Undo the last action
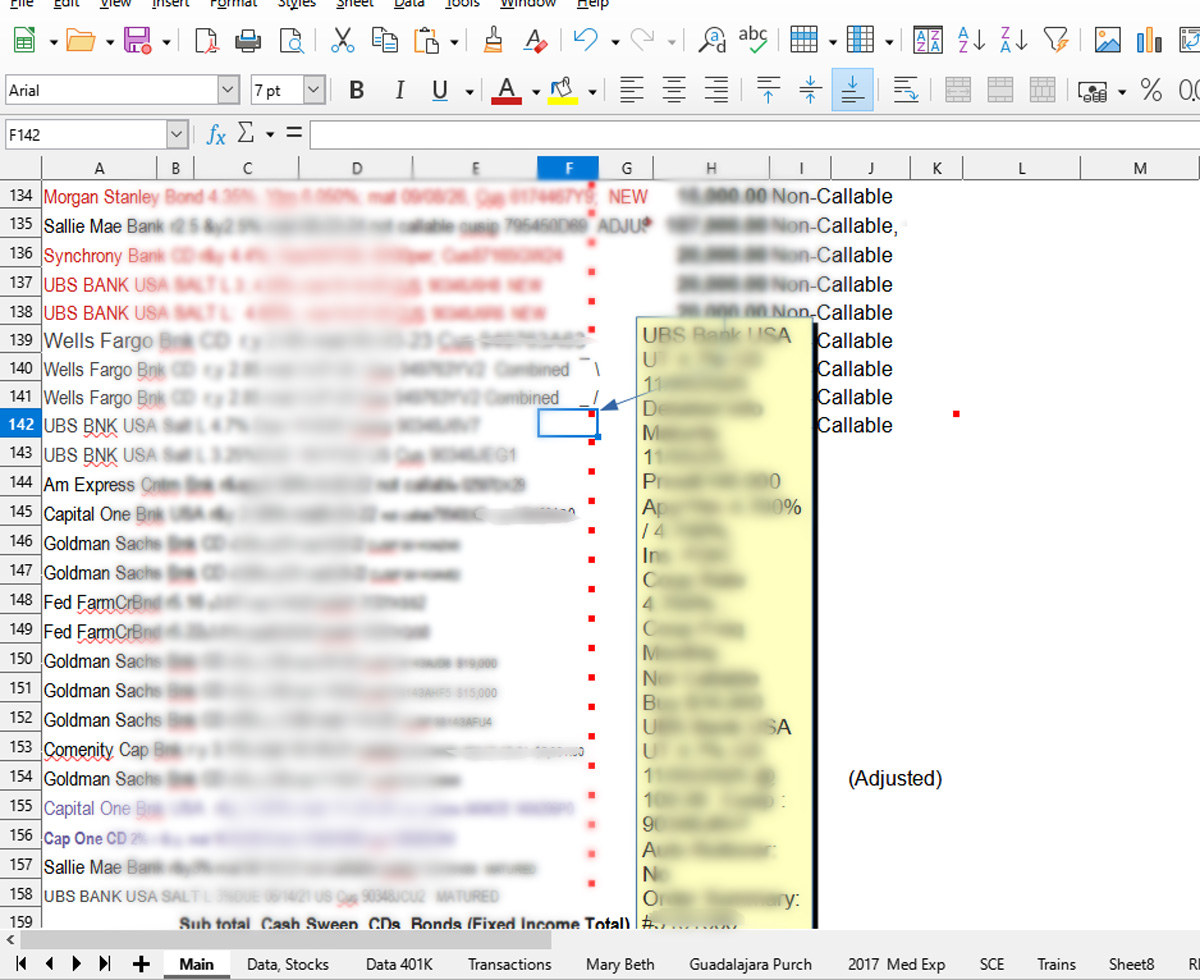Screen dimensions: 1200x980 586,40
